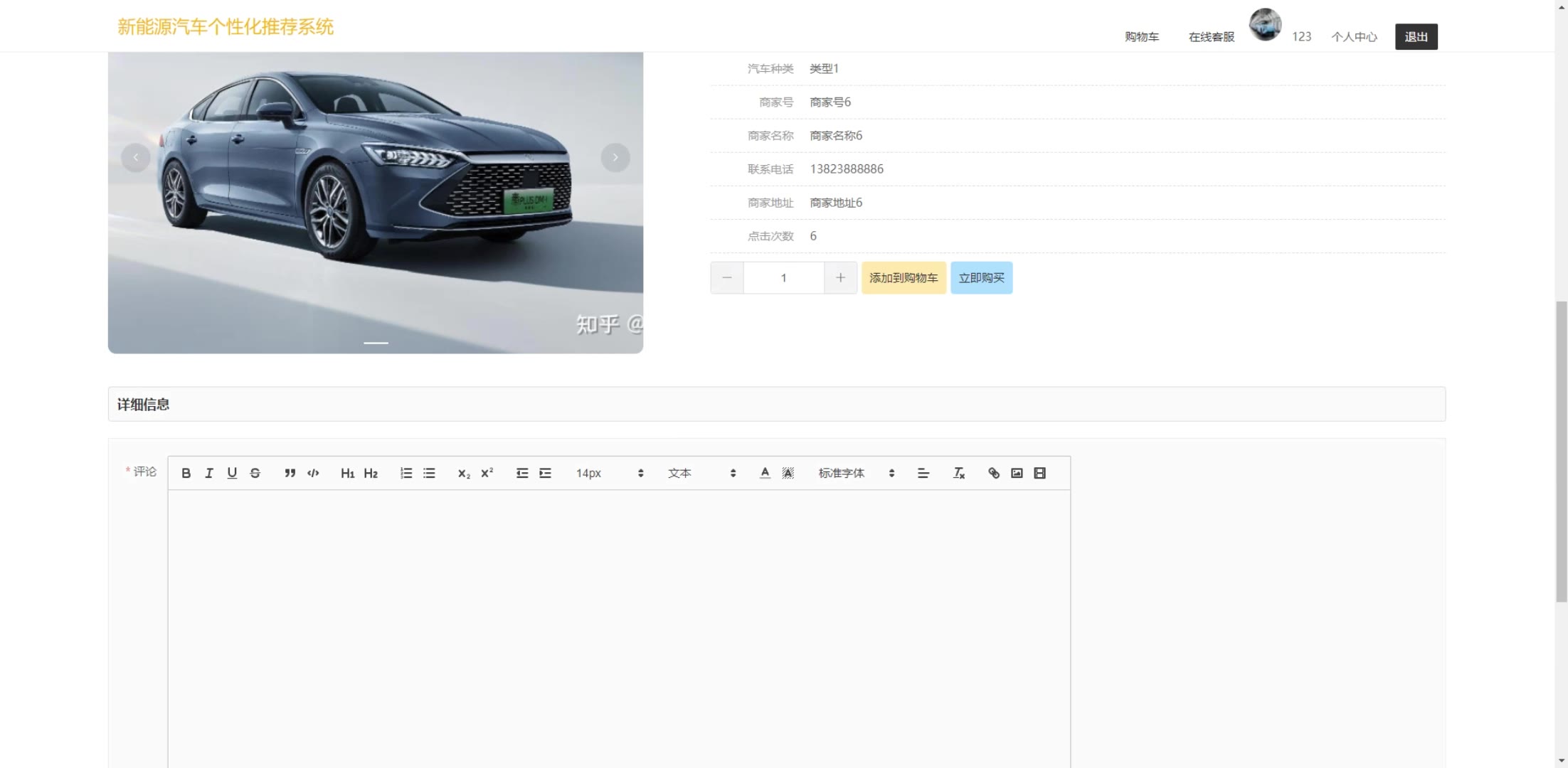
Task: Open 购物车 shopping cart page
Action: [x=1141, y=36]
